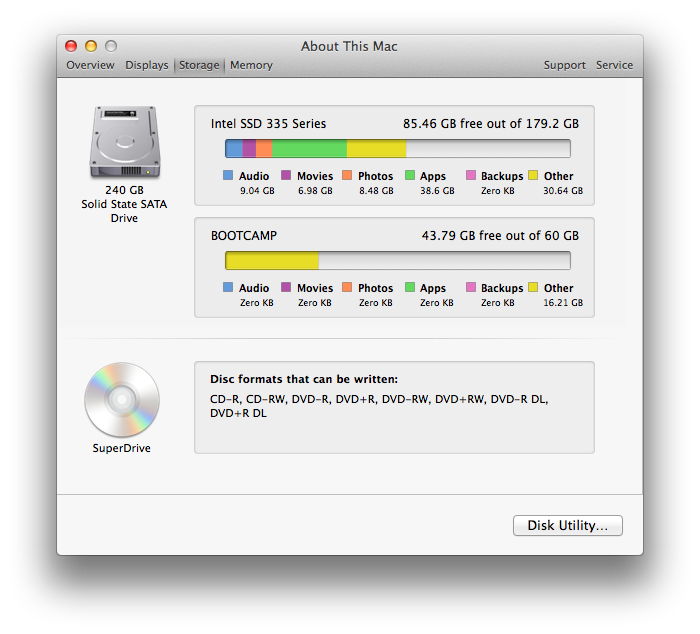Open the Service section
The width and height of the screenshot is (700, 634).
tap(614, 65)
